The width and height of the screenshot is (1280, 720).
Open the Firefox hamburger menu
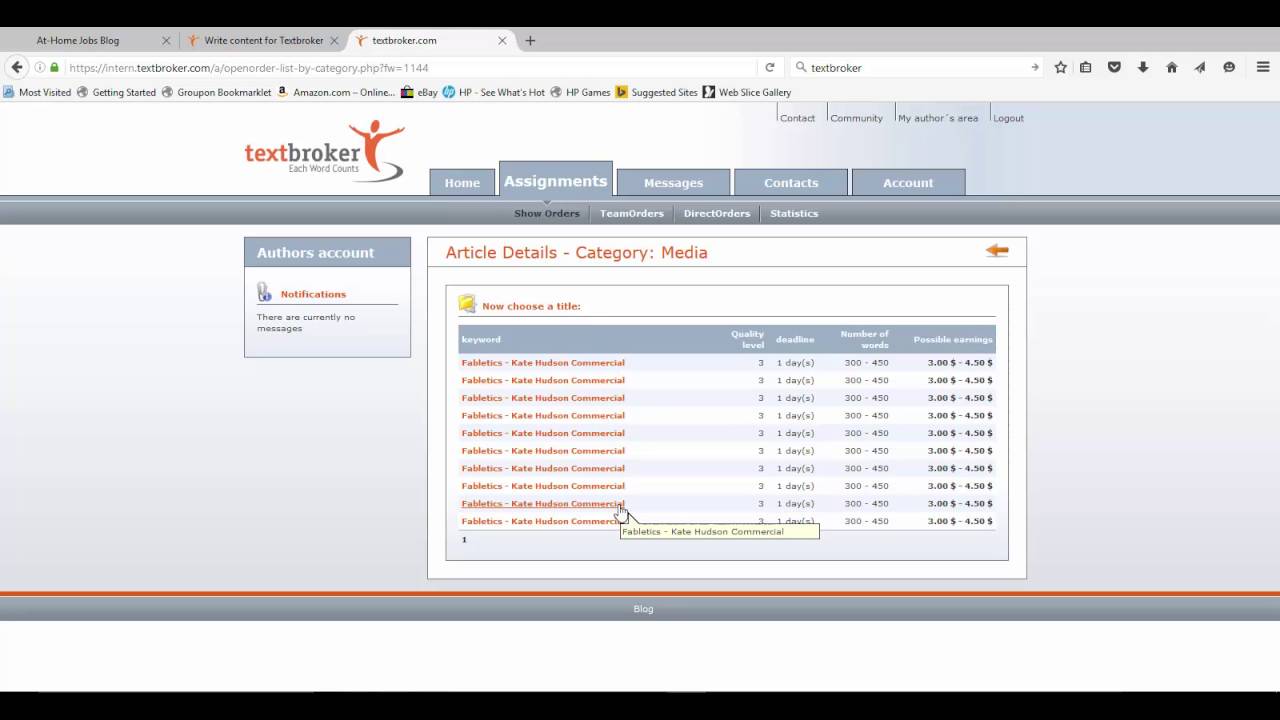pos(1263,67)
